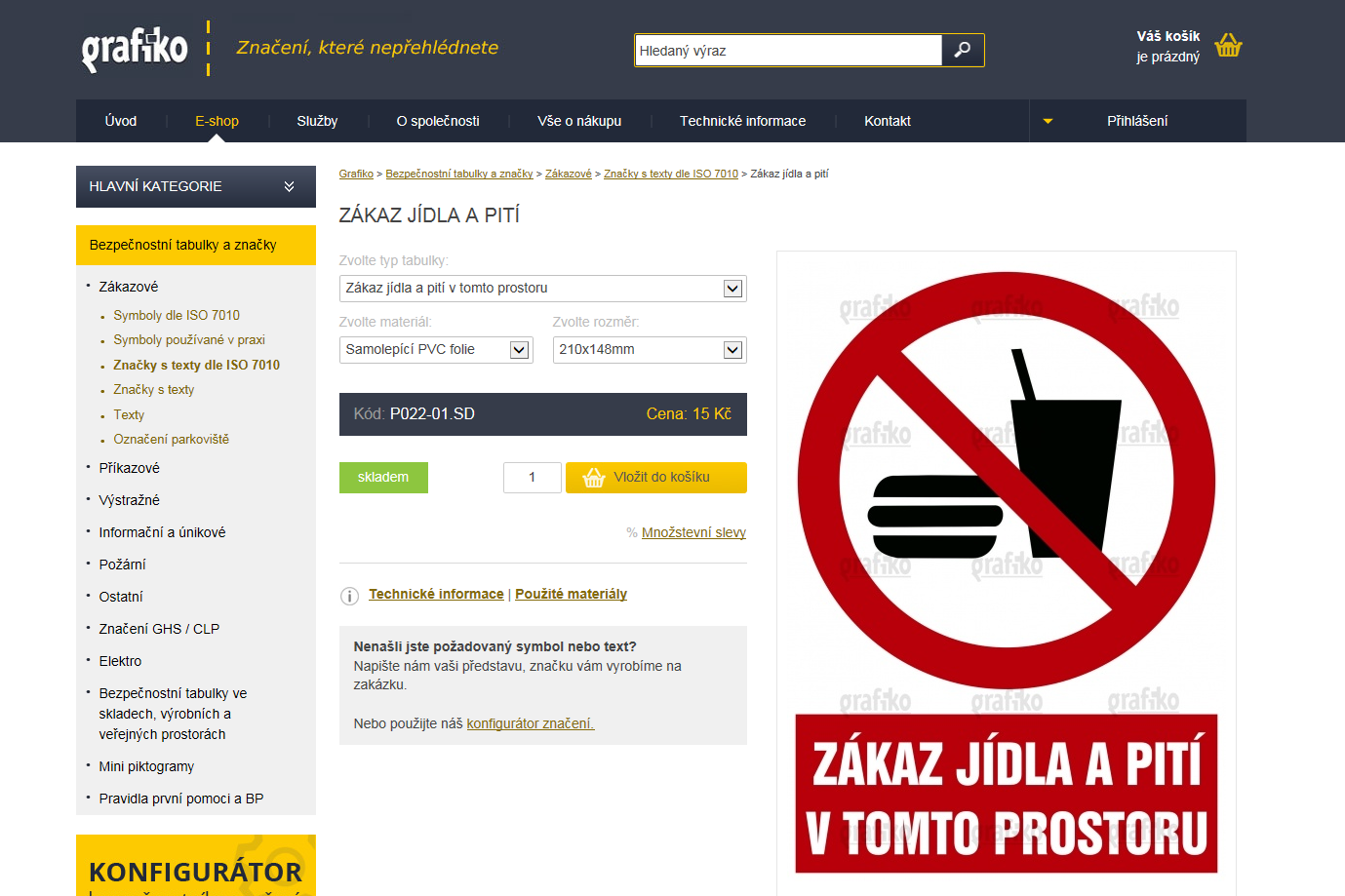1345x896 pixels.
Task: Click the technical information info icon
Action: pyautogui.click(x=349, y=596)
